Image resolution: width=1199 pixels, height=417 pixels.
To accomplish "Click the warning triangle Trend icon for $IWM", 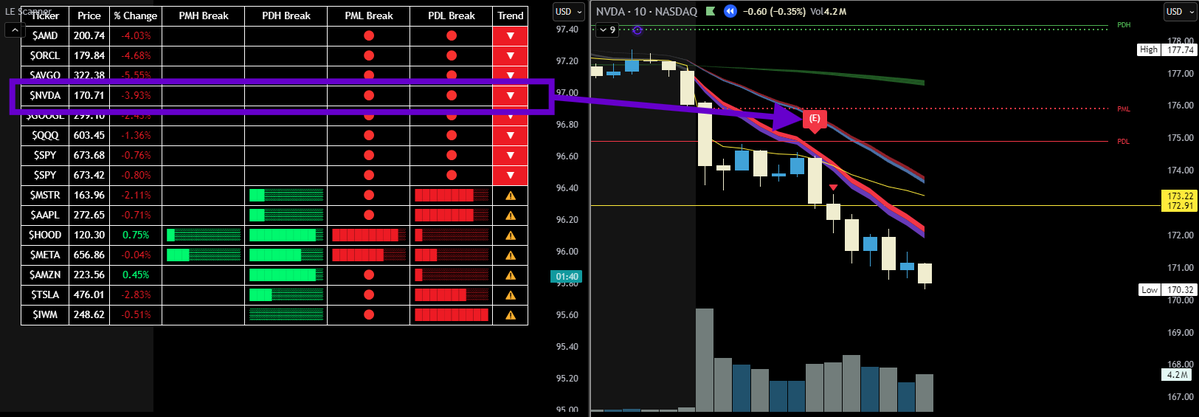I will point(510,314).
